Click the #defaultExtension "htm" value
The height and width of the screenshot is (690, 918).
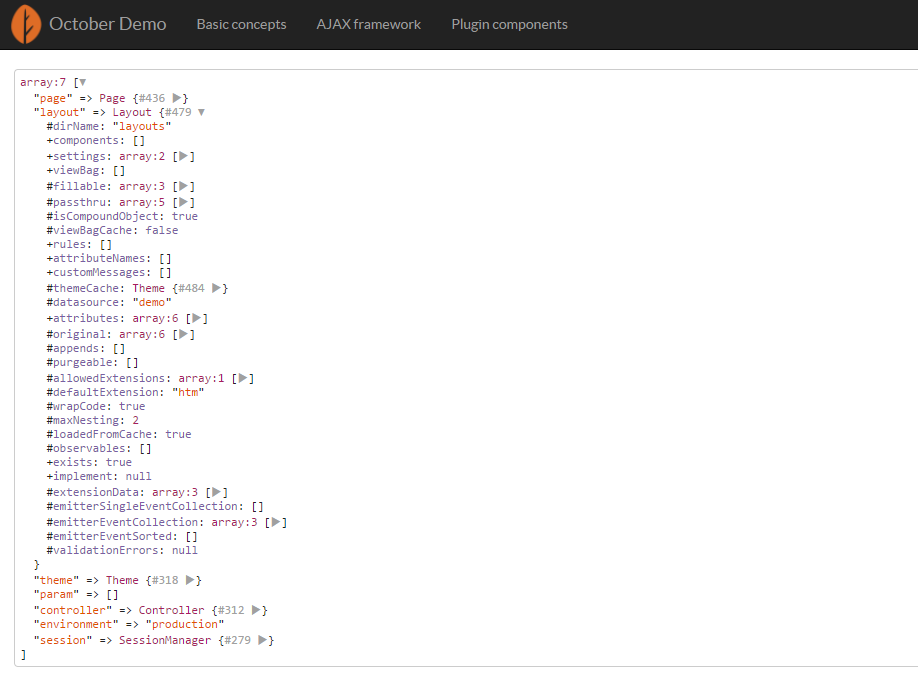click(188, 392)
